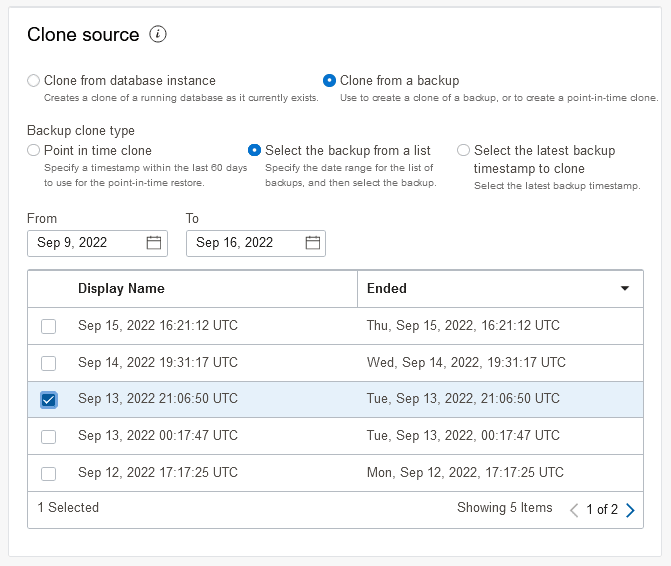
Task: Choose Select the backup from a list
Action: [255, 150]
